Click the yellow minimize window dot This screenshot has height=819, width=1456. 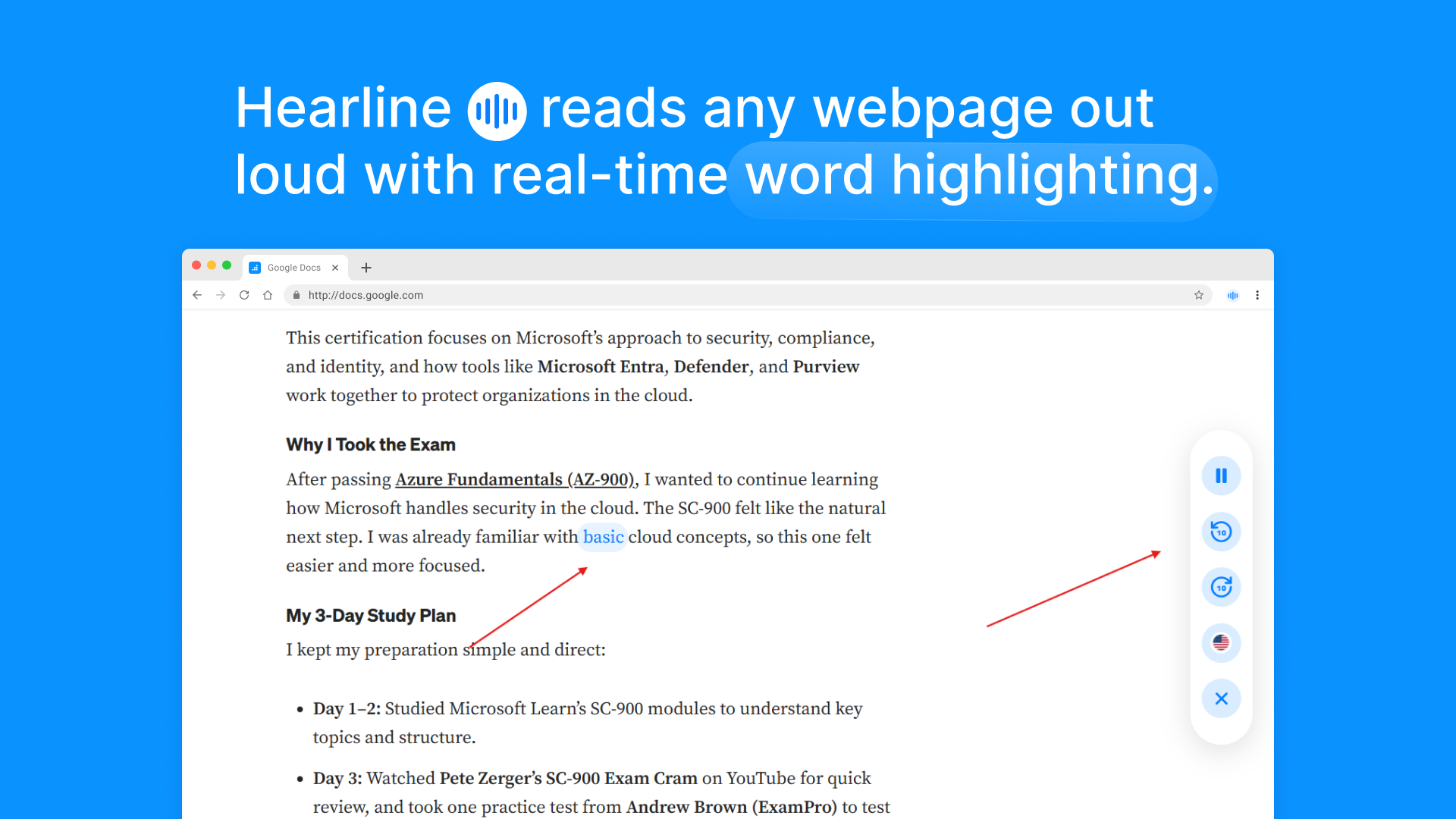click(212, 265)
